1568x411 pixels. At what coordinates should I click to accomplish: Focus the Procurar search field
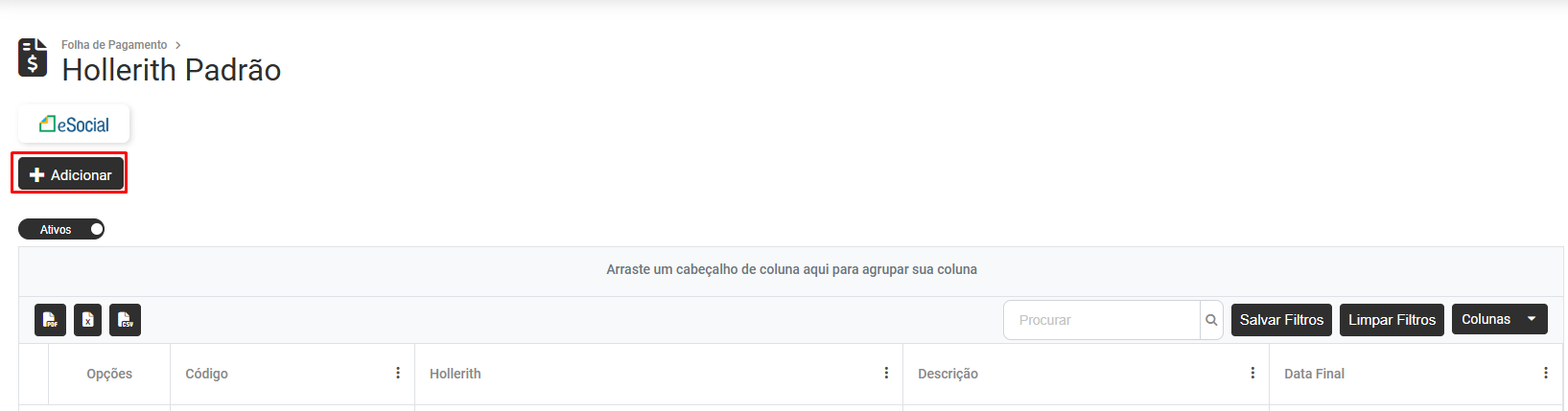1101,320
